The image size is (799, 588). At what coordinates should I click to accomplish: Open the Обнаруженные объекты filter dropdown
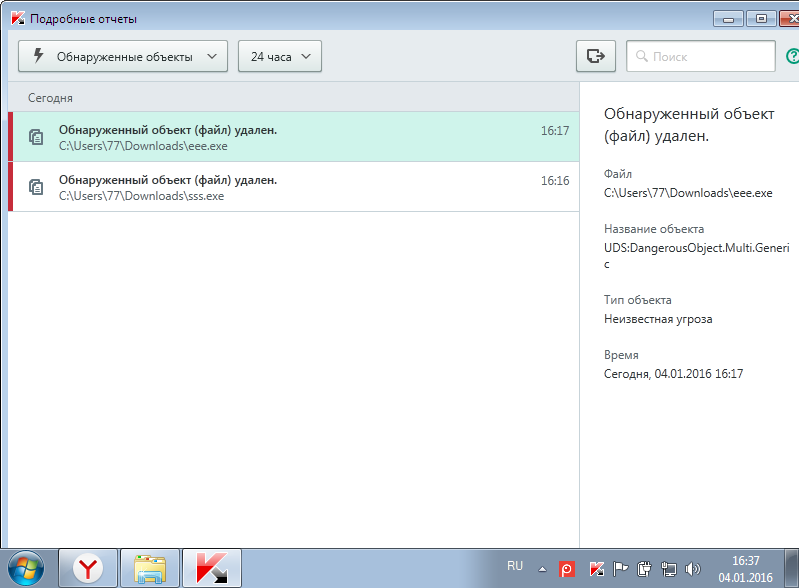tap(123, 56)
